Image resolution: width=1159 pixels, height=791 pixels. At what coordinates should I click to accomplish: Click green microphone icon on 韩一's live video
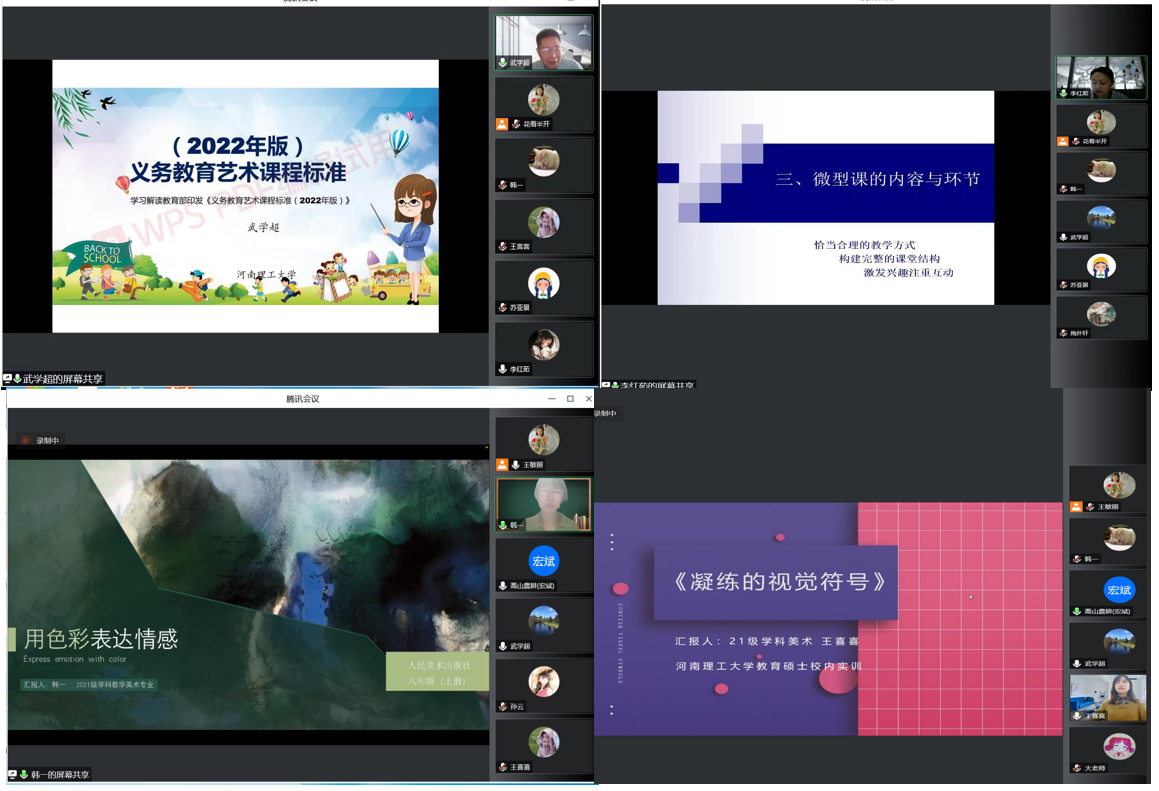click(503, 524)
